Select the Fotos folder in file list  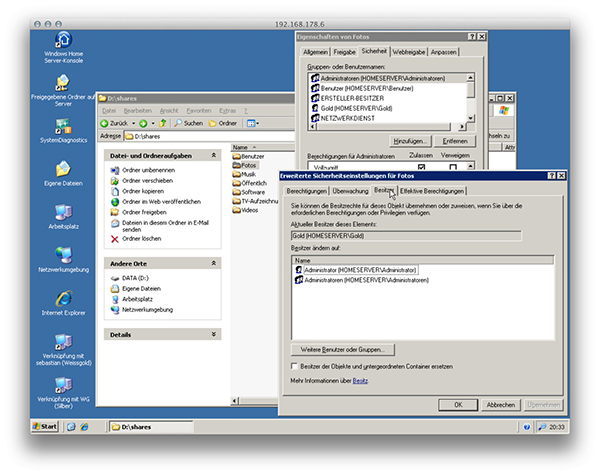point(248,165)
